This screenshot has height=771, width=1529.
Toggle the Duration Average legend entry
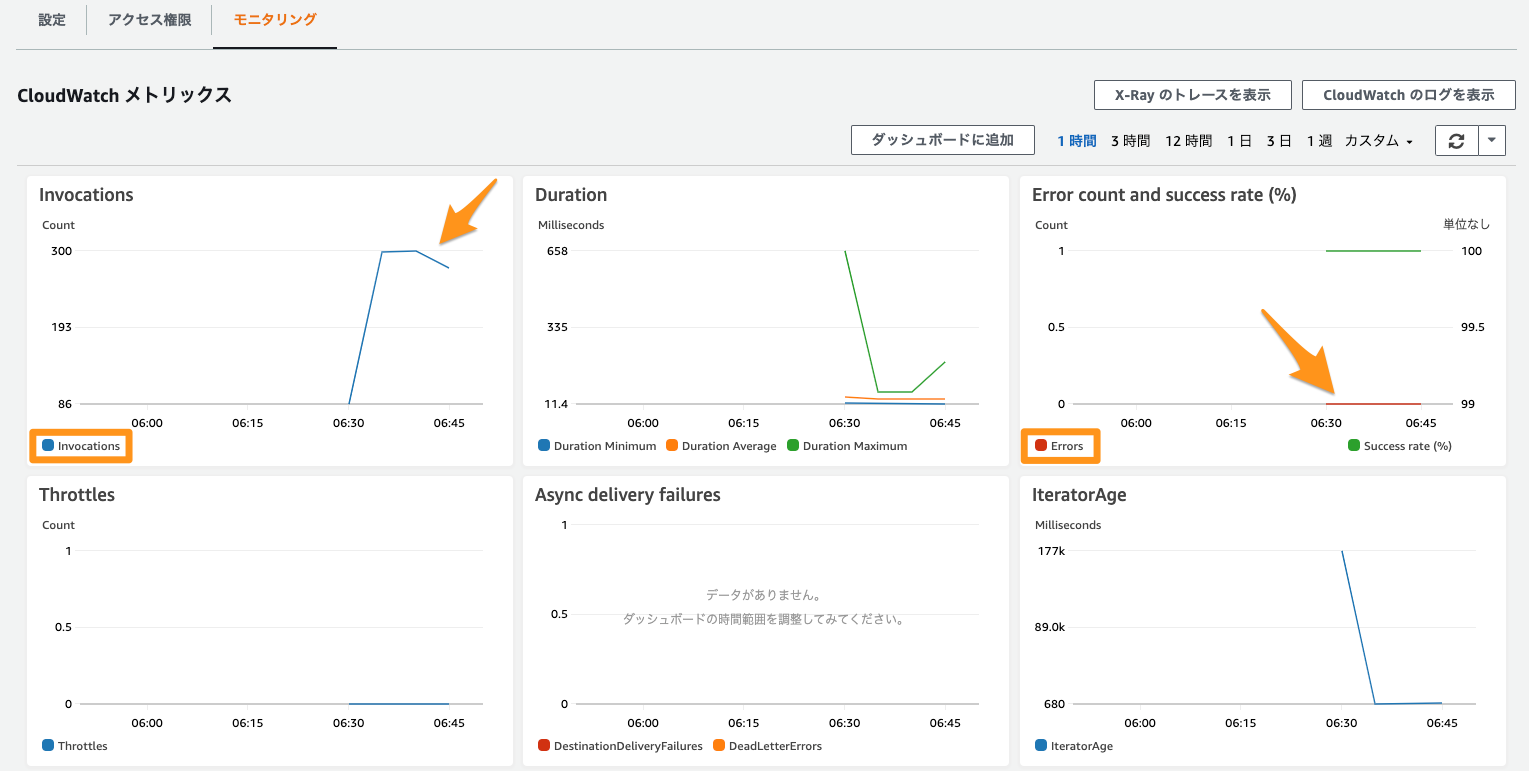click(x=721, y=446)
